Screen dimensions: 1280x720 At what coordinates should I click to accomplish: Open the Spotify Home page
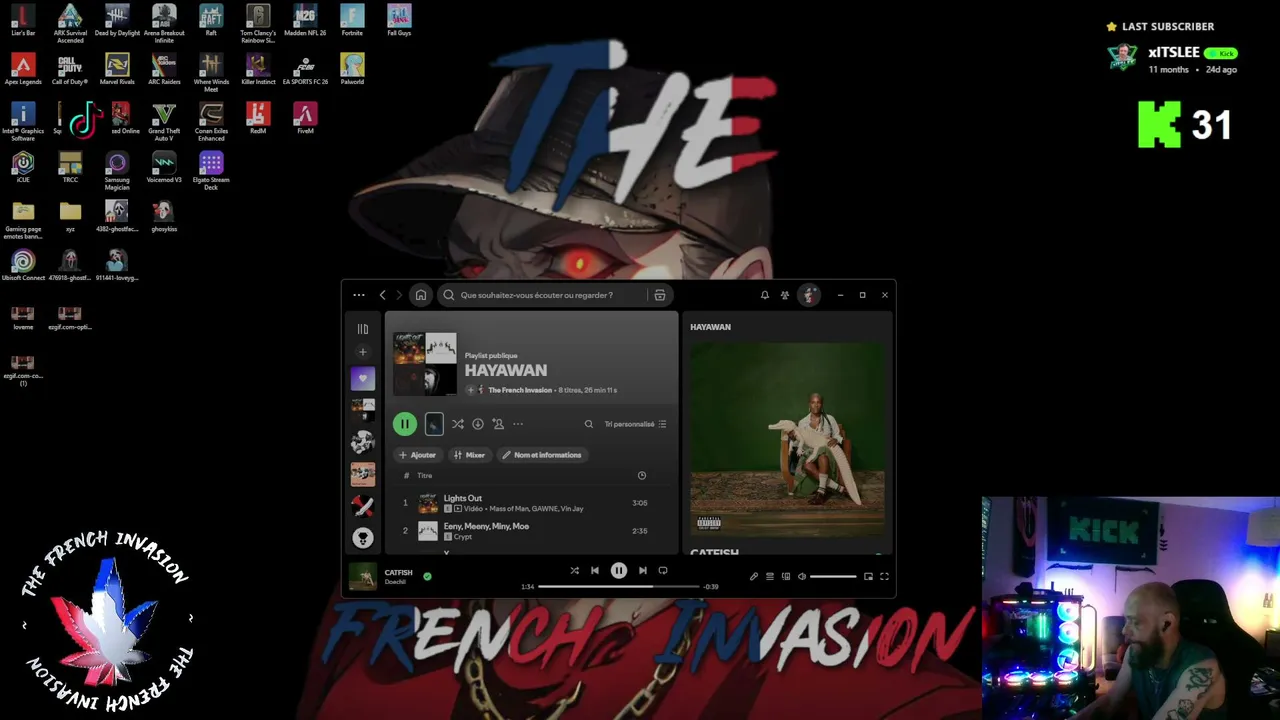coord(421,295)
